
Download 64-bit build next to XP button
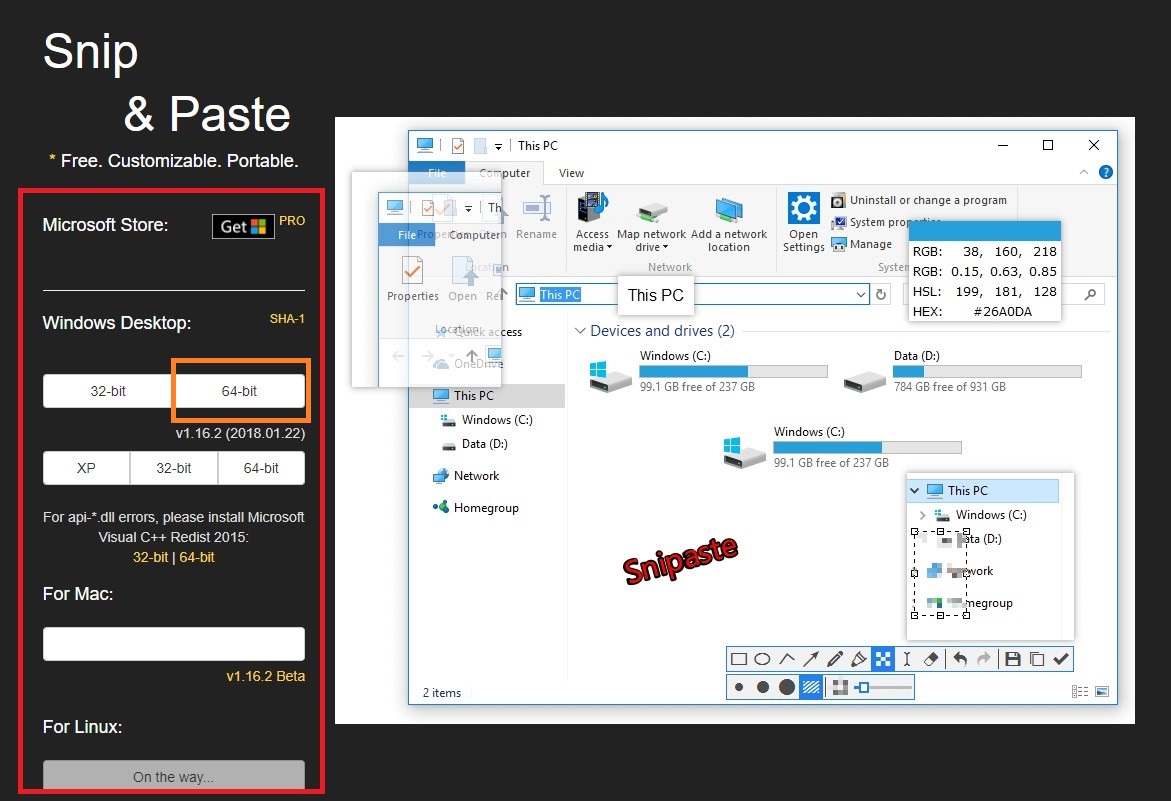(x=261, y=468)
